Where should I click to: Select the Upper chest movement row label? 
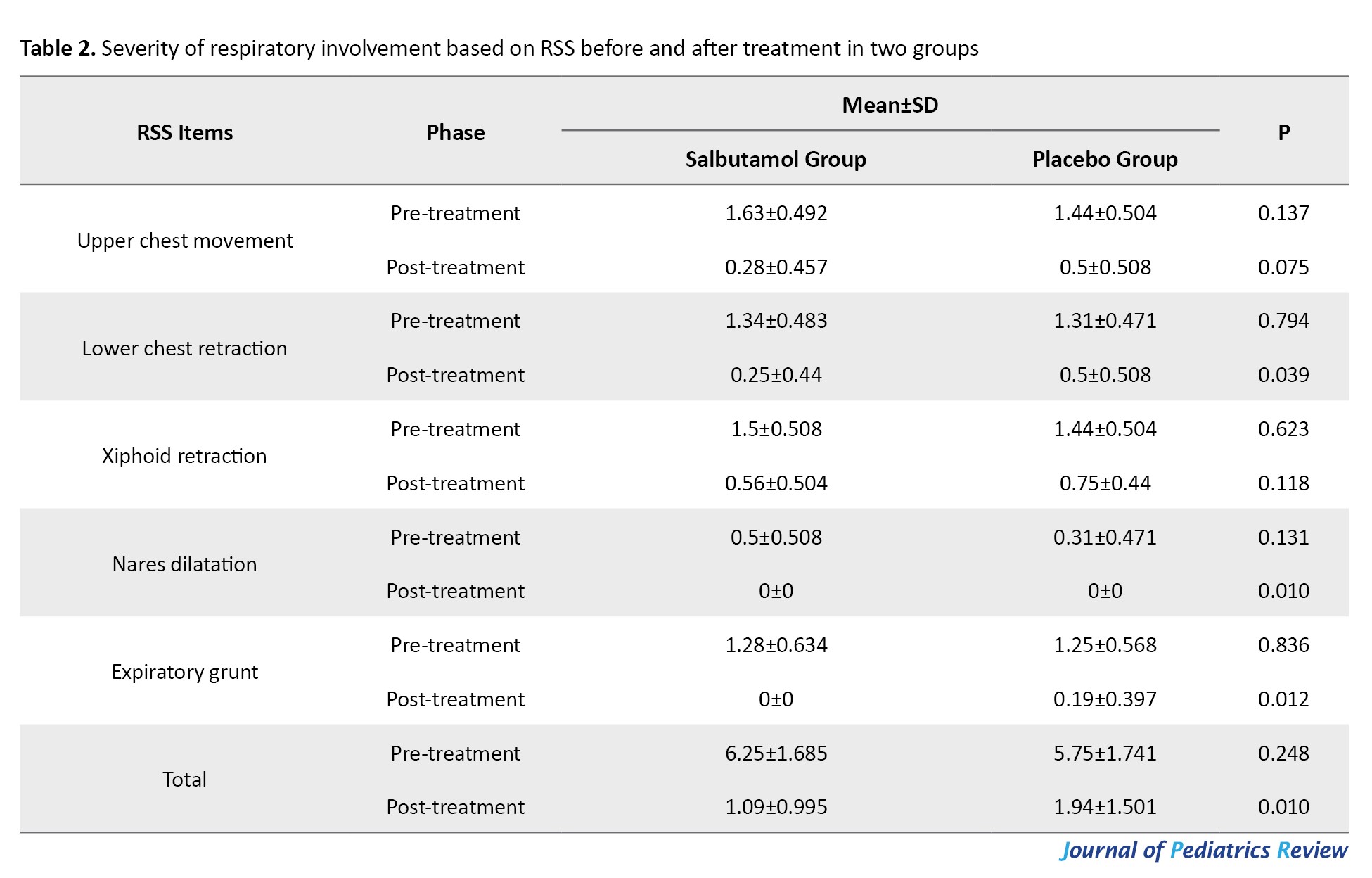click(x=184, y=241)
